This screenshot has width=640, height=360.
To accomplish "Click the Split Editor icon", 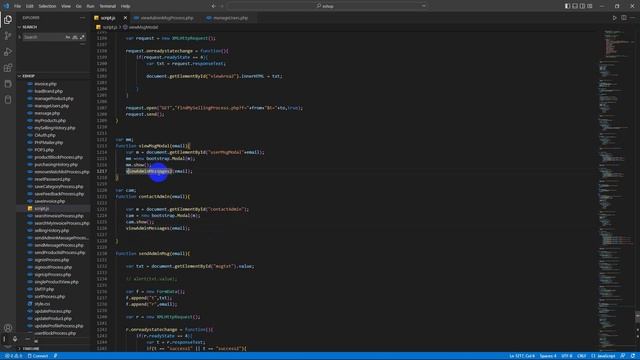I will [x=624, y=18].
